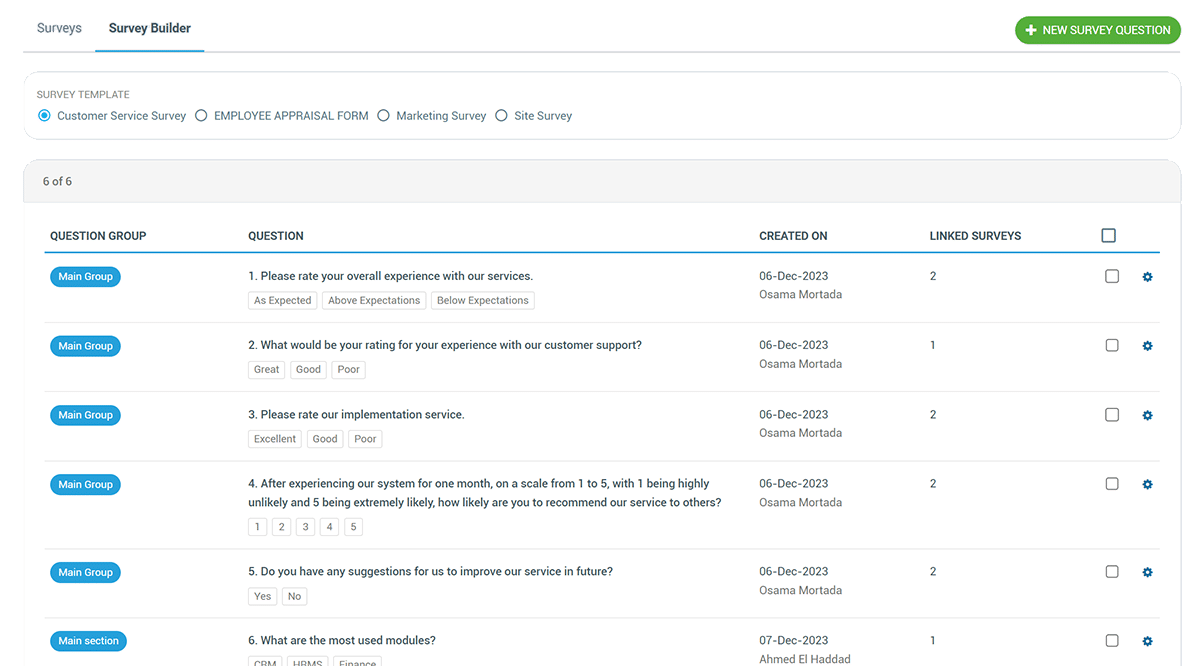Viewport: 1200px width, 666px height.
Task: Click the Yes answer chip on question 5
Action: [x=262, y=596]
